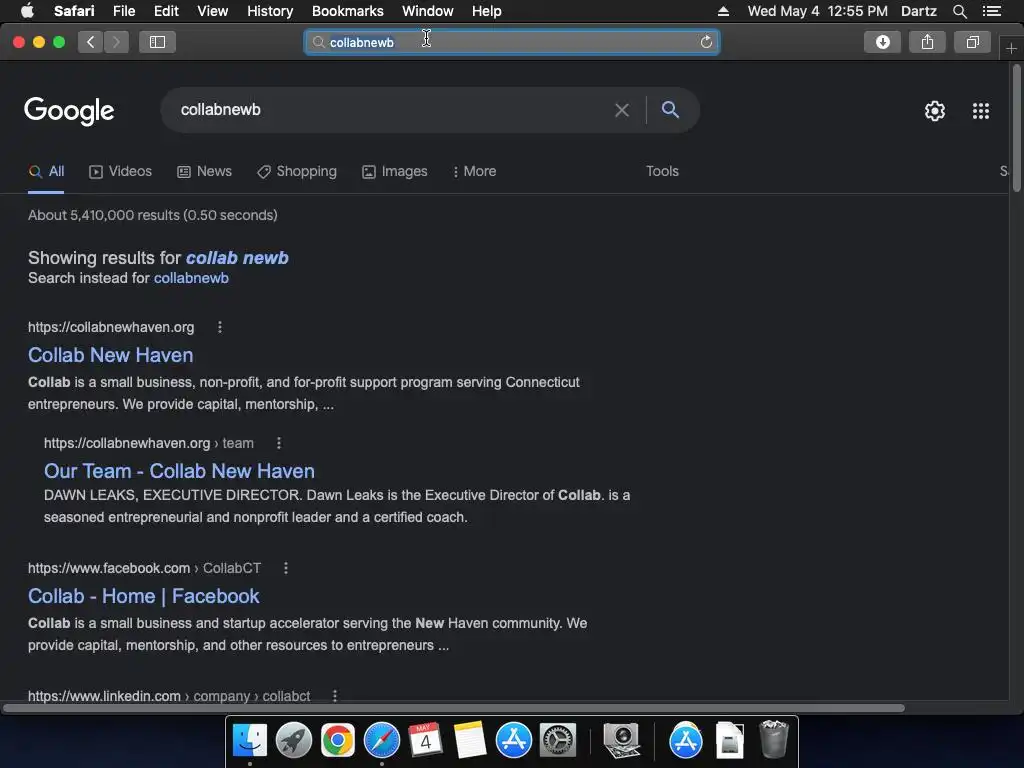The width and height of the screenshot is (1024, 768).
Task: Open Notes from the Dock
Action: [470, 741]
